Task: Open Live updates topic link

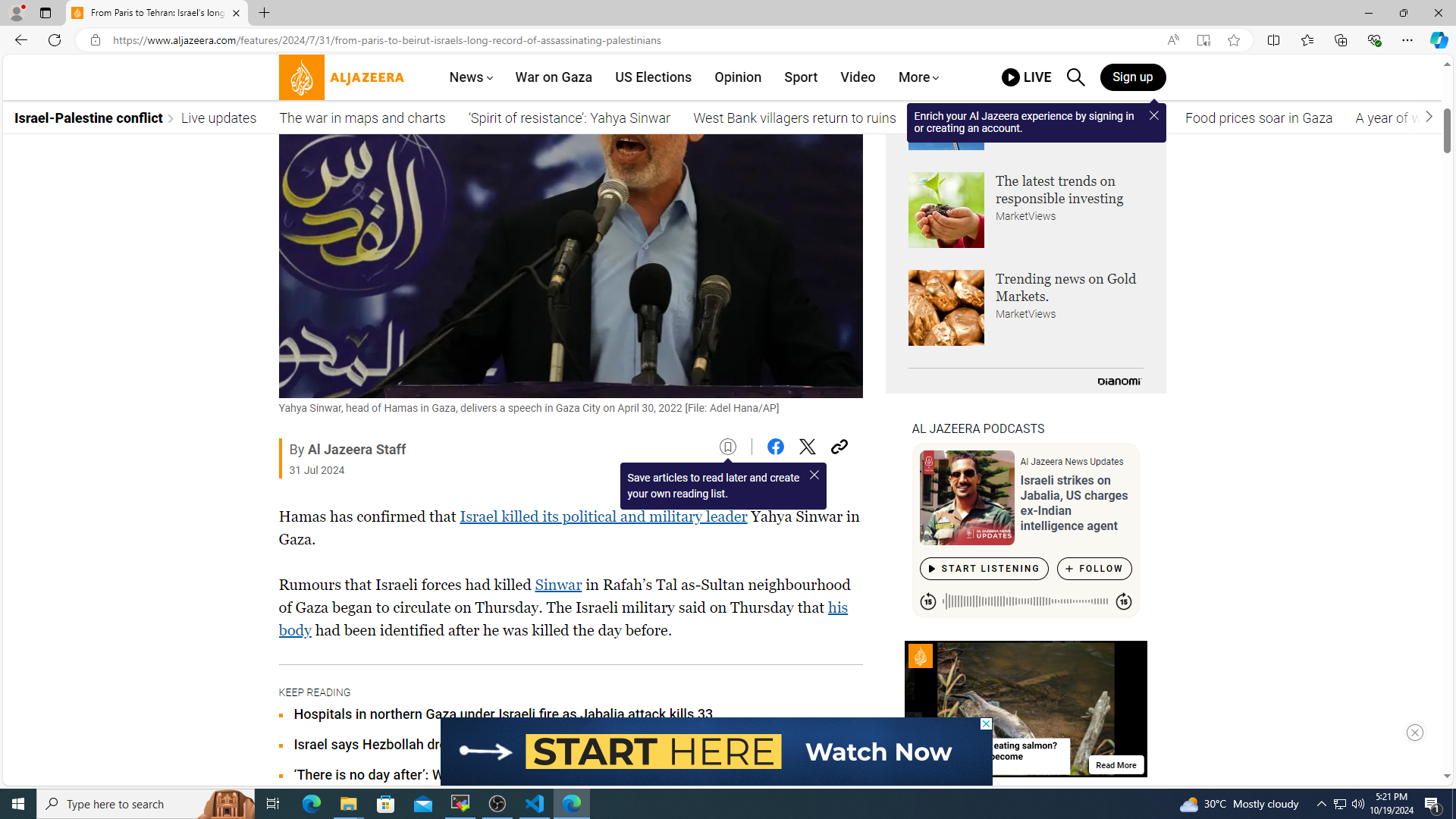Action: (218, 118)
